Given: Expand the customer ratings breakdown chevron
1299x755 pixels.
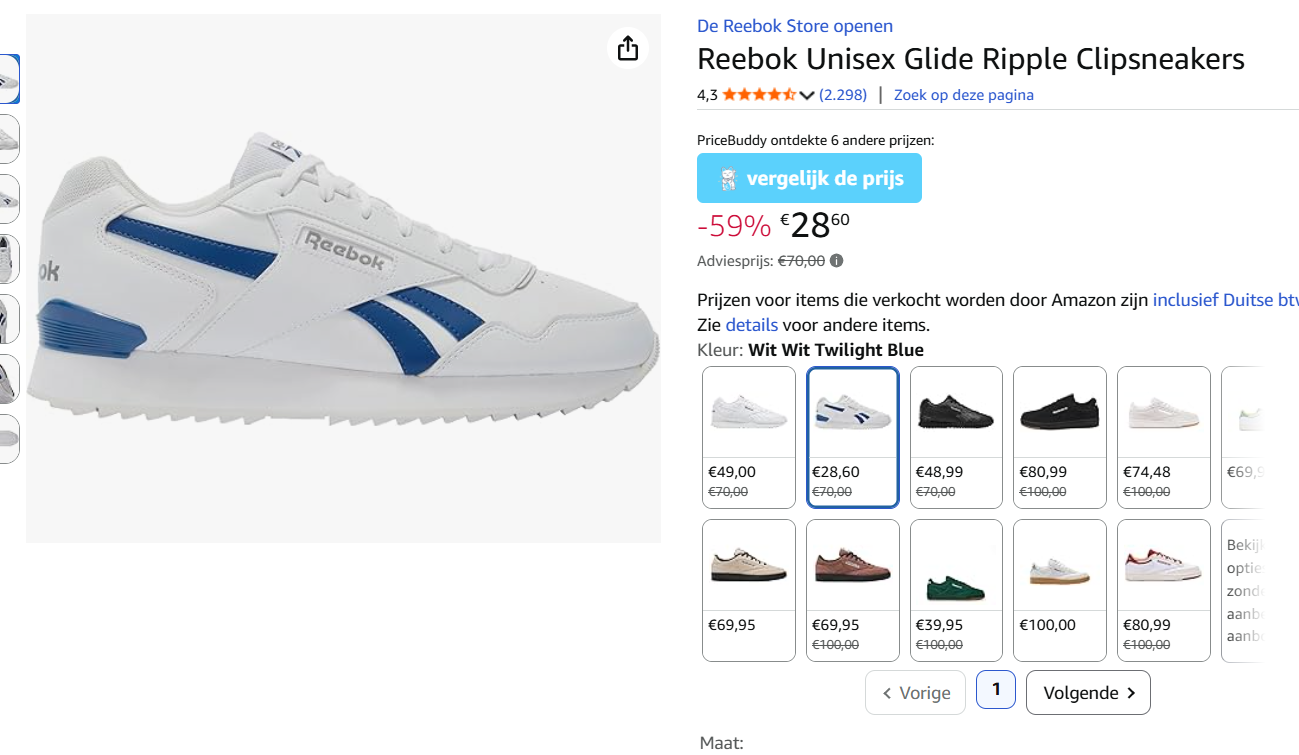Looking at the screenshot, I should pyautogui.click(x=807, y=94).
